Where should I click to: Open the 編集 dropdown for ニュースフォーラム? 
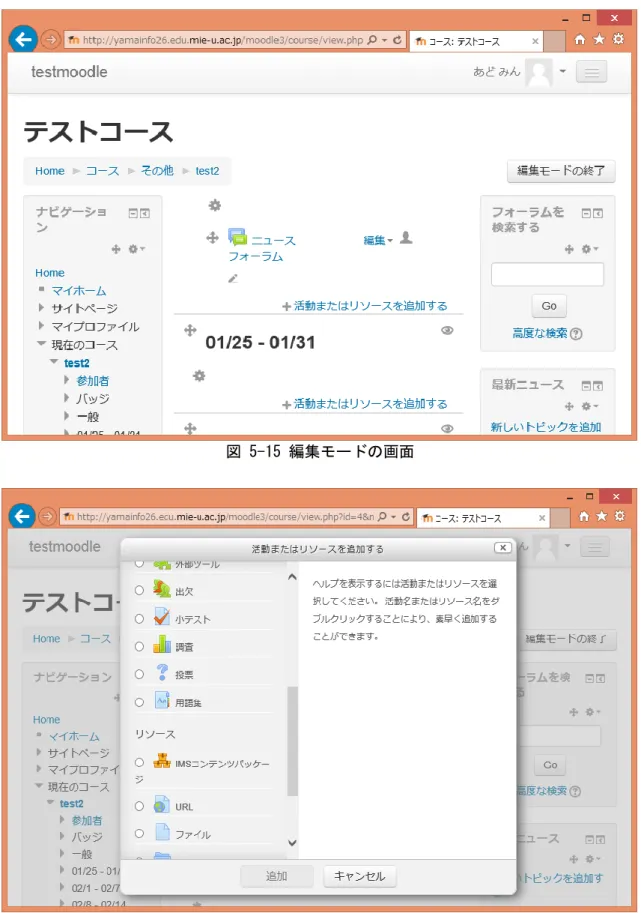click(378, 240)
